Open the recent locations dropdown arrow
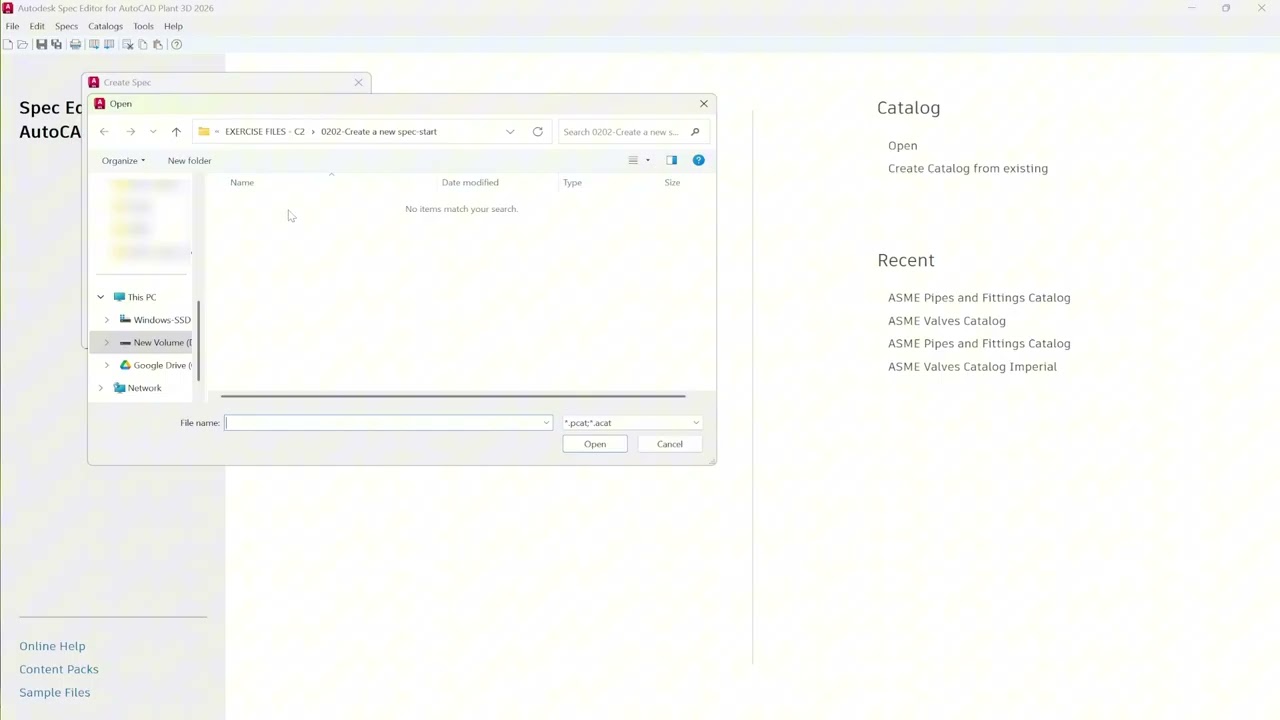Screen dimensions: 1280x720 pos(153,132)
